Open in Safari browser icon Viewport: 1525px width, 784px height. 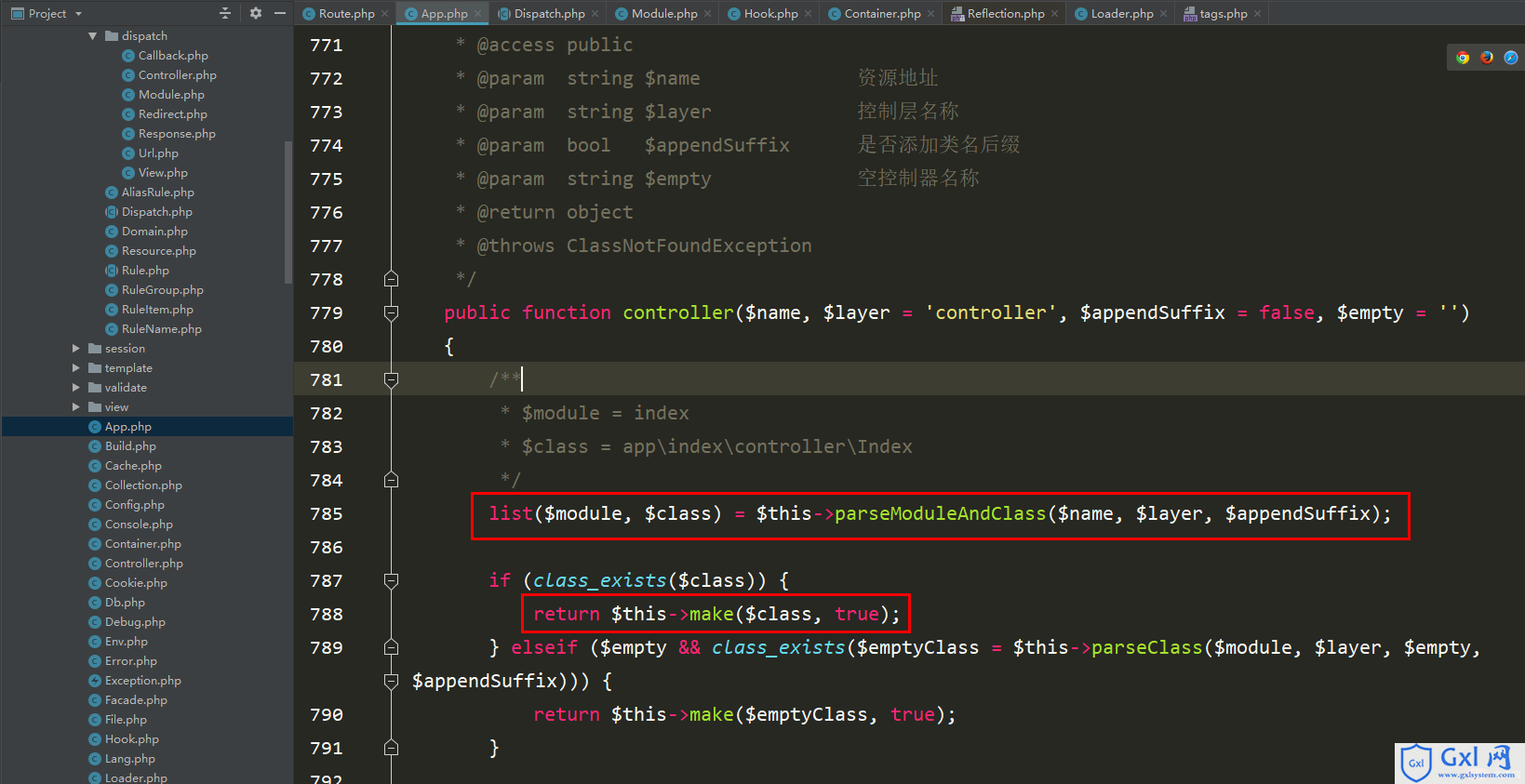1511,58
